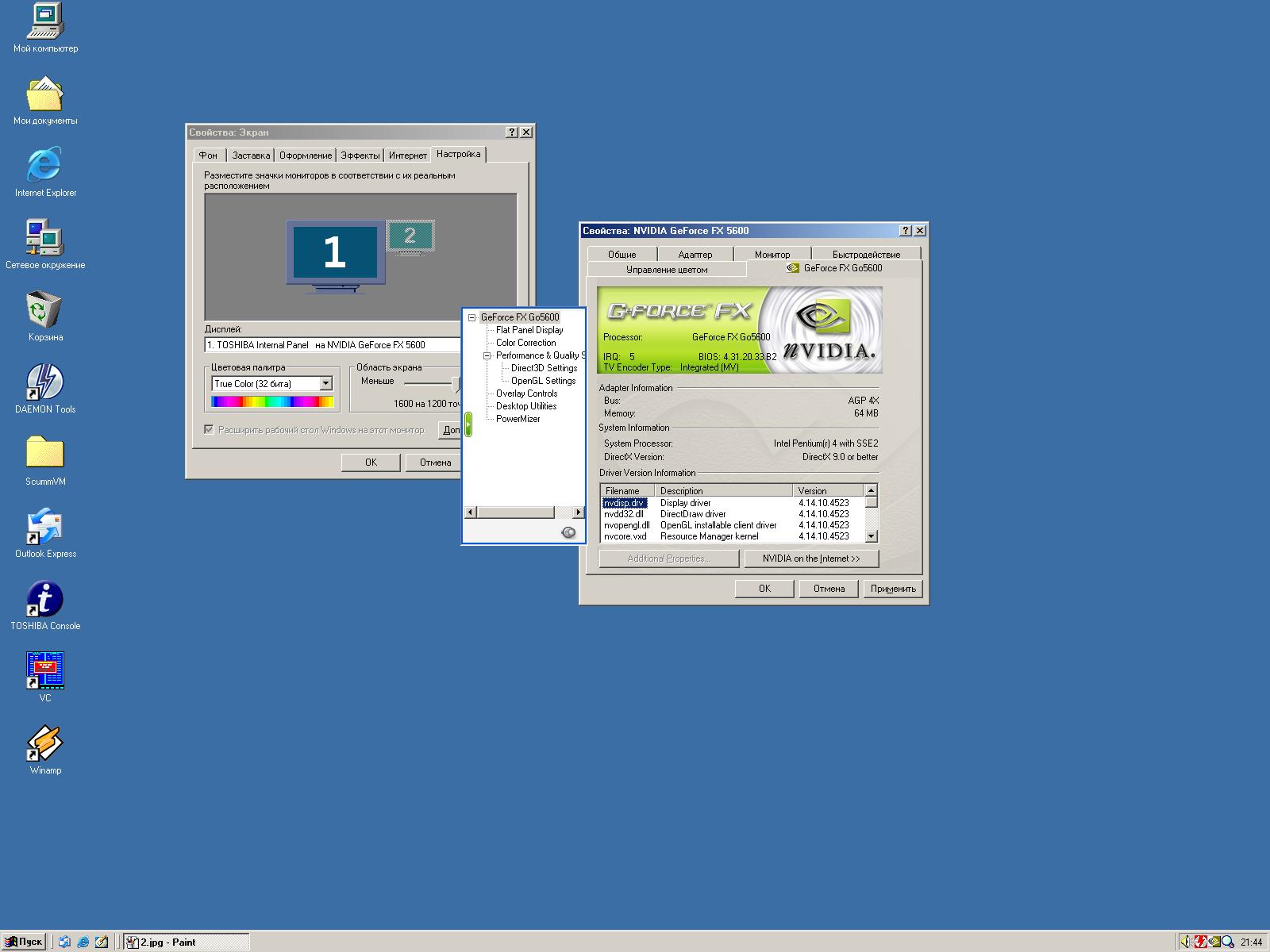Select monitor 2 thumbnail in display layout
Image resolution: width=1270 pixels, height=952 pixels.
click(410, 236)
